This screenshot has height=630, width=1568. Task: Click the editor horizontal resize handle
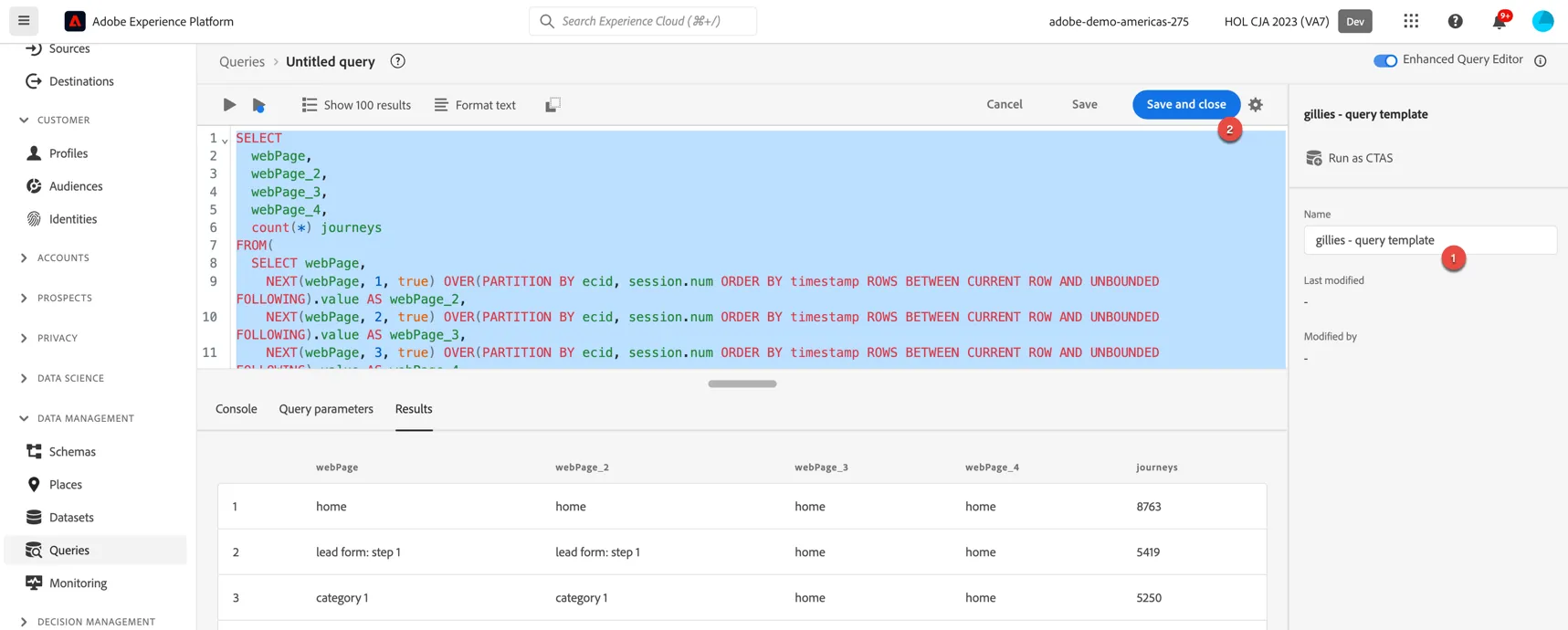tap(742, 383)
